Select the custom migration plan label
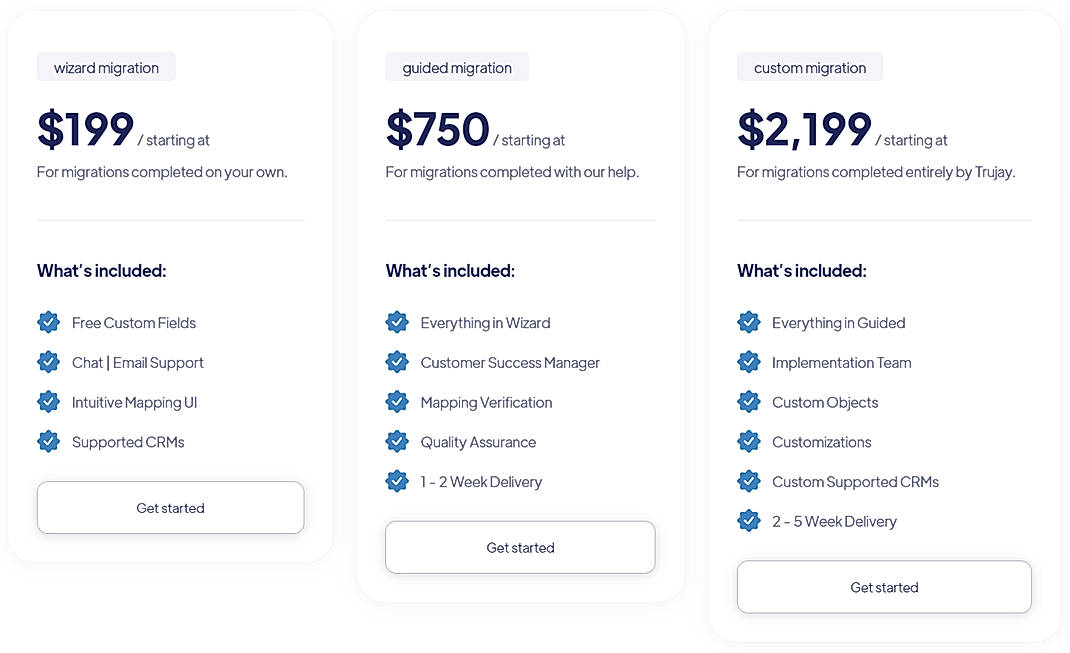Image resolution: width=1070 pixels, height=653 pixels. point(810,67)
